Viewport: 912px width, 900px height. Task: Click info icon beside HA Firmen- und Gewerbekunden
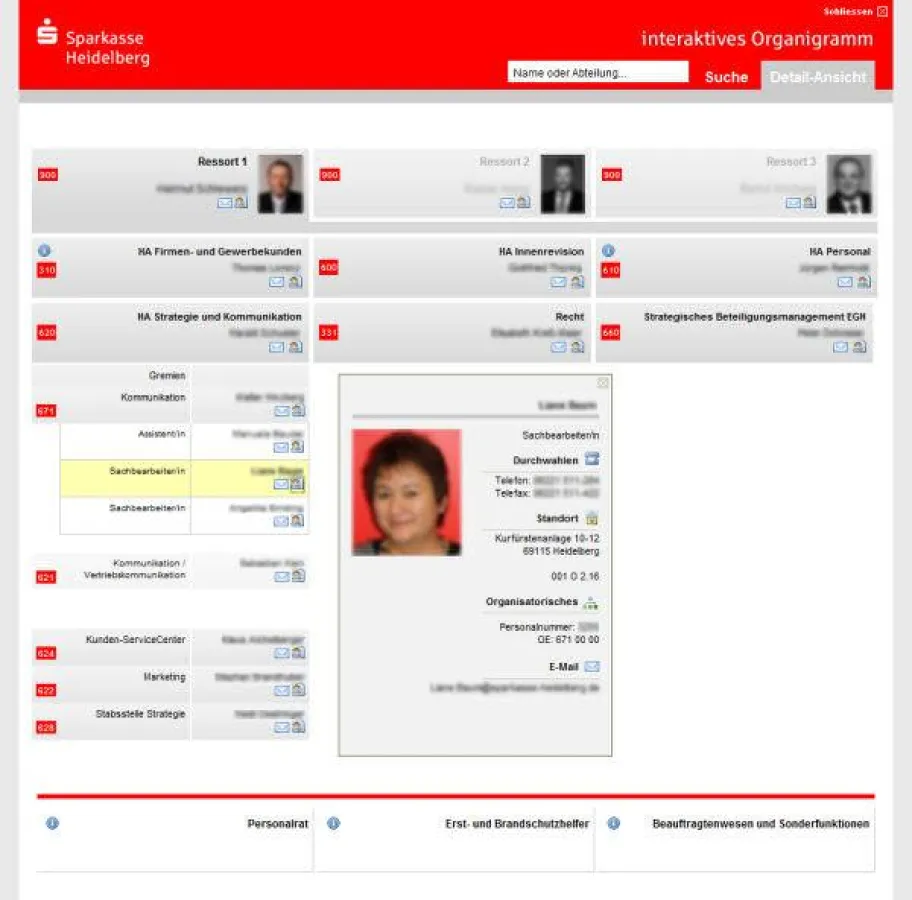tap(44, 251)
